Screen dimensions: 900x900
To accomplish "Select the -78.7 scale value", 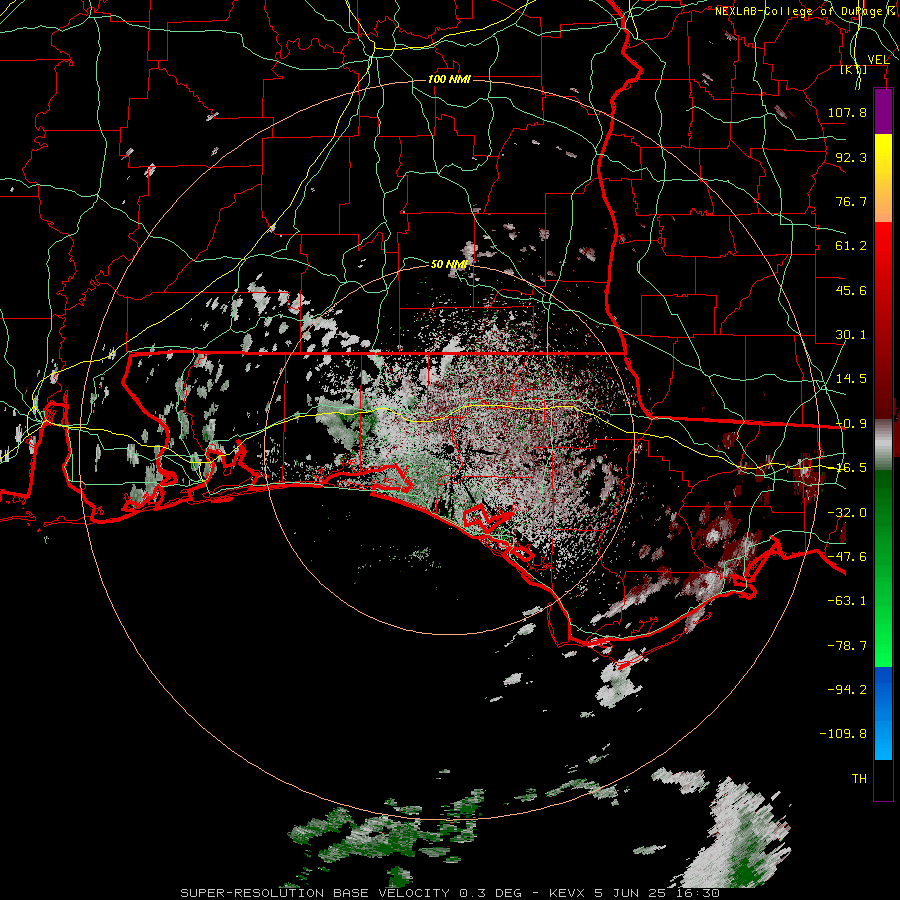I will click(x=847, y=646).
